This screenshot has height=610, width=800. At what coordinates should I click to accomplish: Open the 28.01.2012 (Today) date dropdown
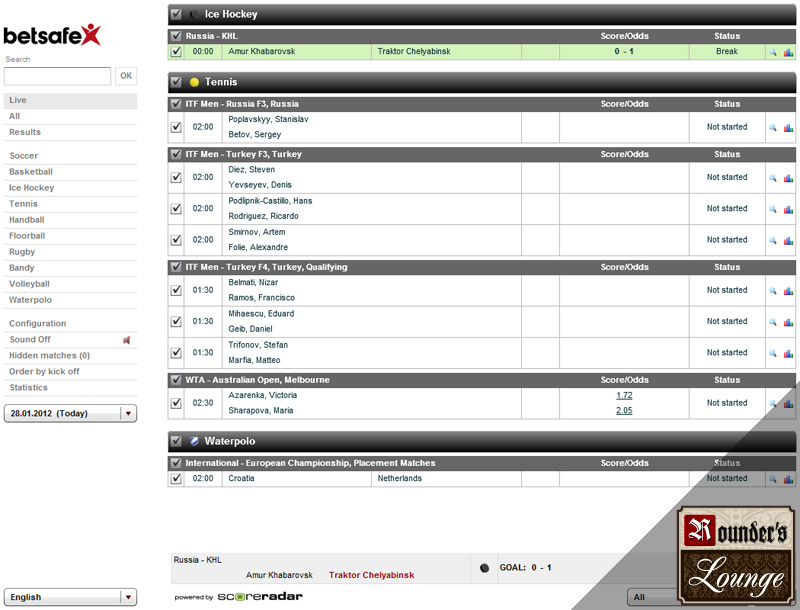[70, 413]
